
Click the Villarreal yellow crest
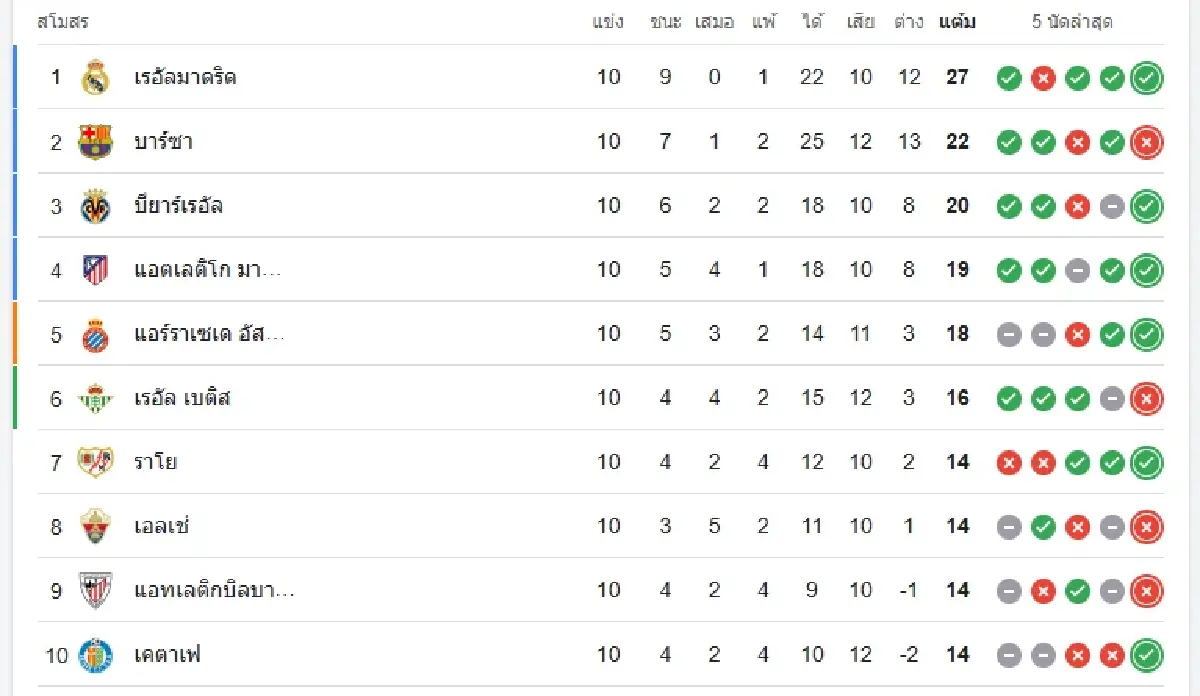(x=95, y=206)
